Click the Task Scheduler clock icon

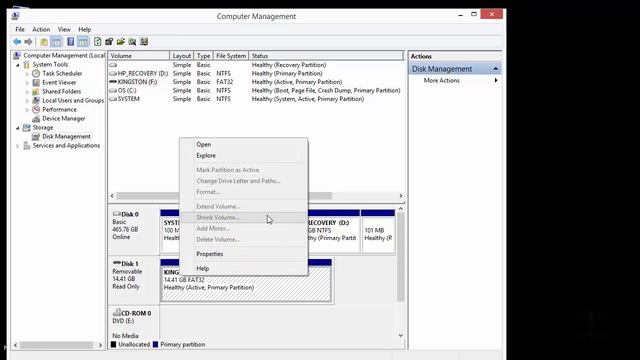pos(36,73)
